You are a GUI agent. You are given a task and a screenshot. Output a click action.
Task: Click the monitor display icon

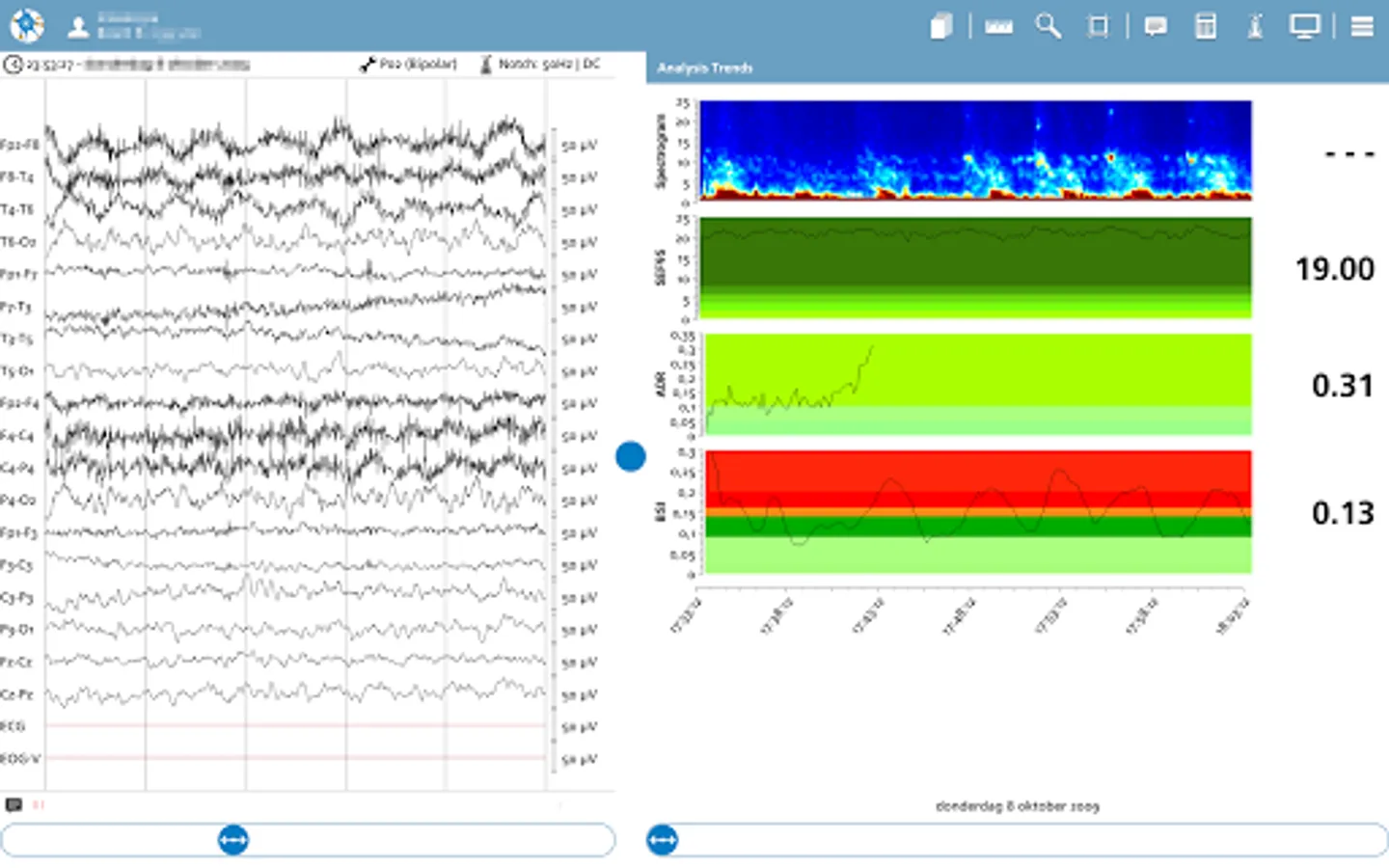pos(1304,27)
